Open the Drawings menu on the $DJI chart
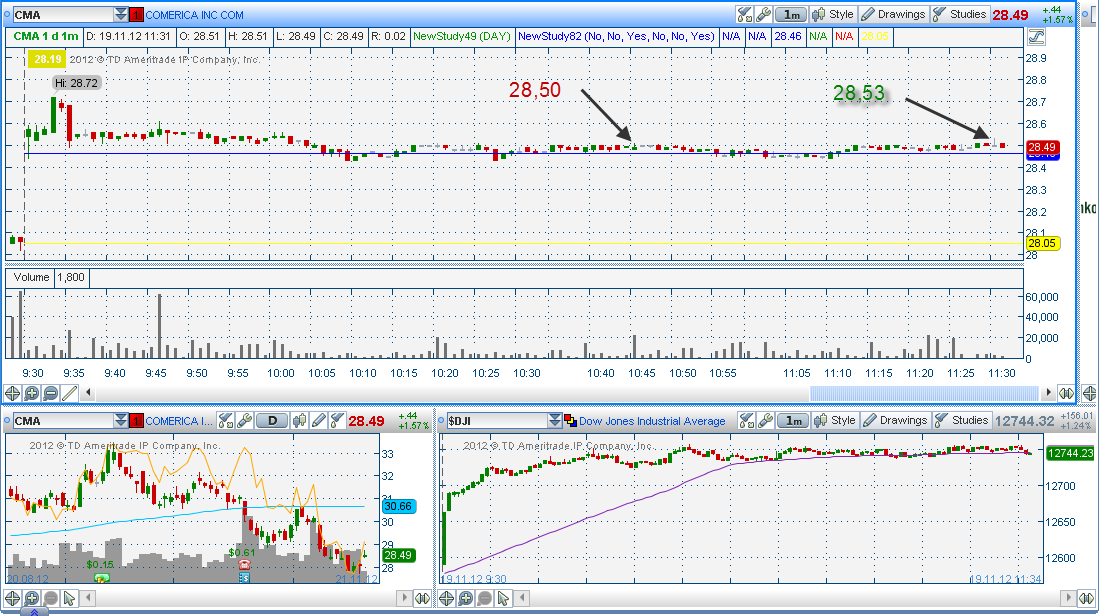This screenshot has width=1099, height=616. pyautogui.click(x=896, y=420)
